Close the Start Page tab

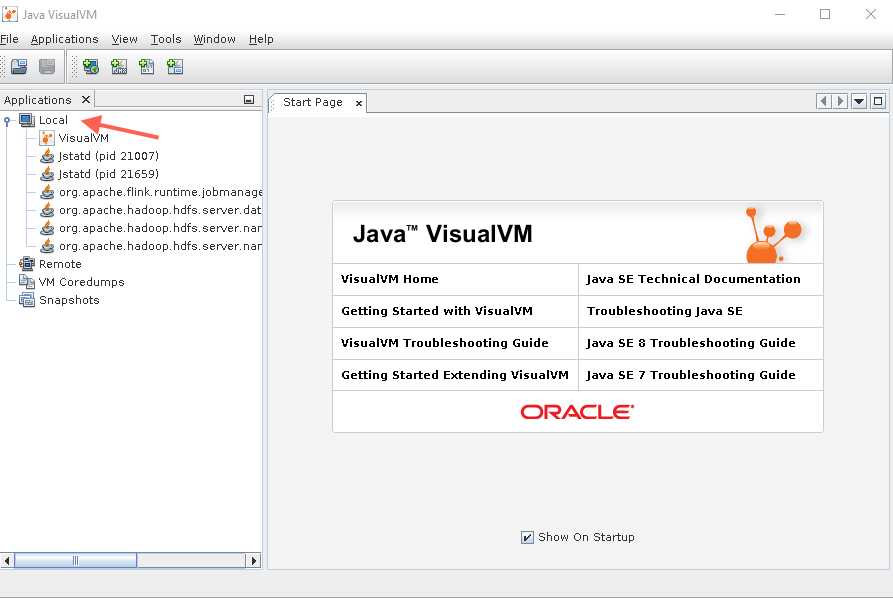[359, 103]
